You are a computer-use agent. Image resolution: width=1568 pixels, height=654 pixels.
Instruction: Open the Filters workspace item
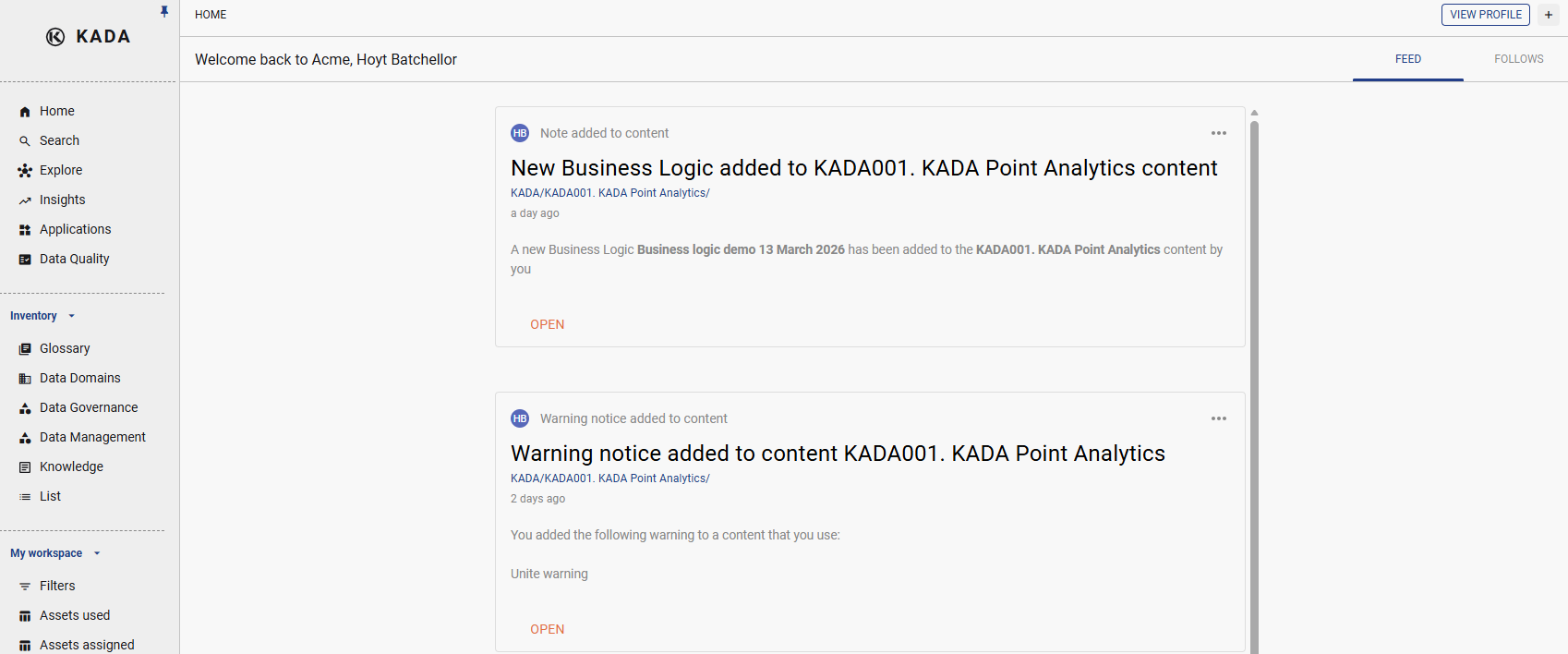(57, 586)
